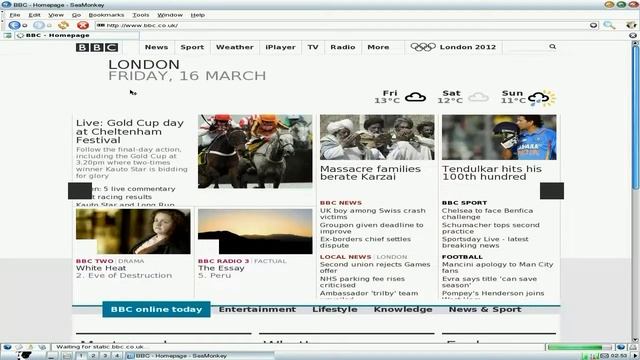Screen dimensions: 640x360
Task: Open the File menu
Action: point(15,15)
